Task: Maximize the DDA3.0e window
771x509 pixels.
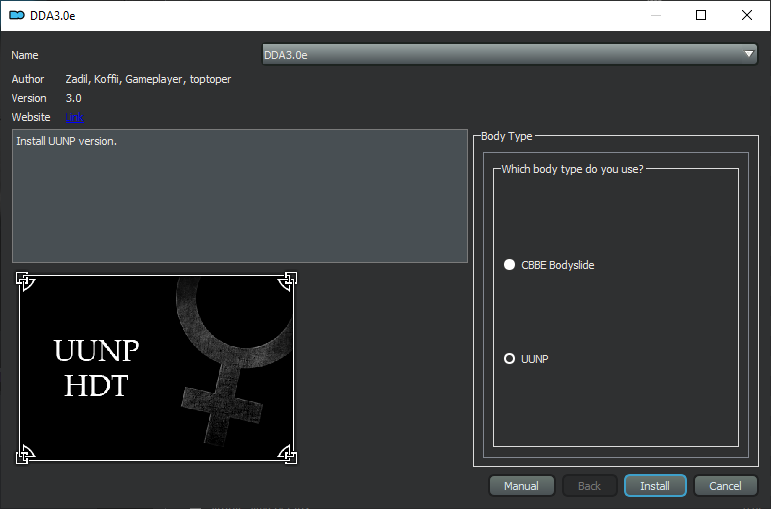Action: (x=701, y=15)
